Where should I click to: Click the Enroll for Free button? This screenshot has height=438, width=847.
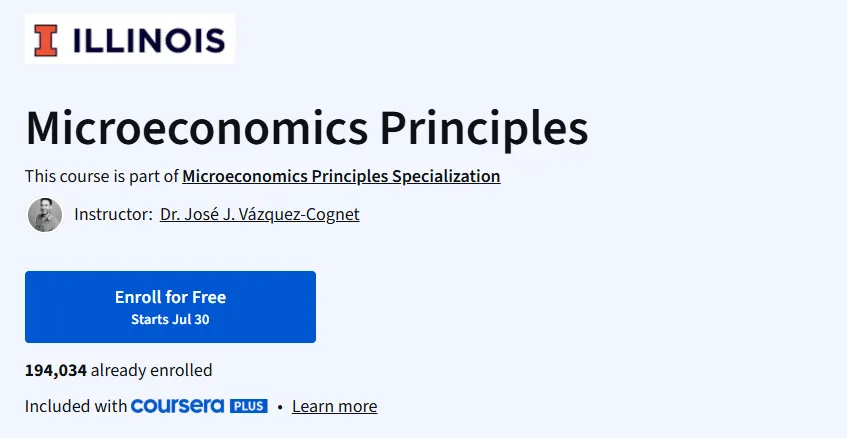[170, 307]
